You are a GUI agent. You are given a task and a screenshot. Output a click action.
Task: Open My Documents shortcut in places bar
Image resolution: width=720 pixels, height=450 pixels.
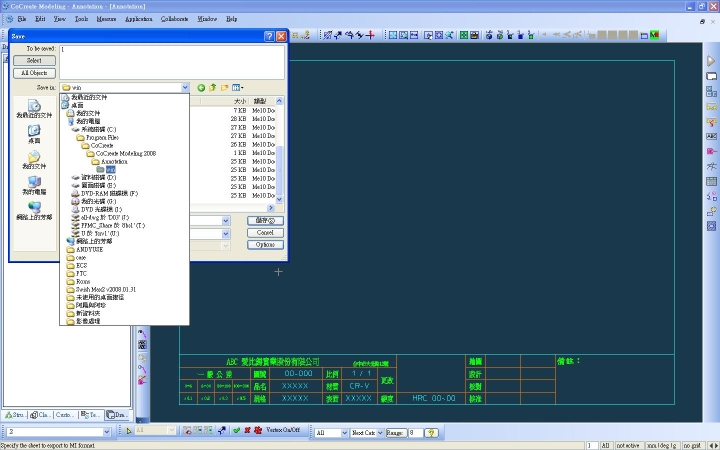point(34,160)
